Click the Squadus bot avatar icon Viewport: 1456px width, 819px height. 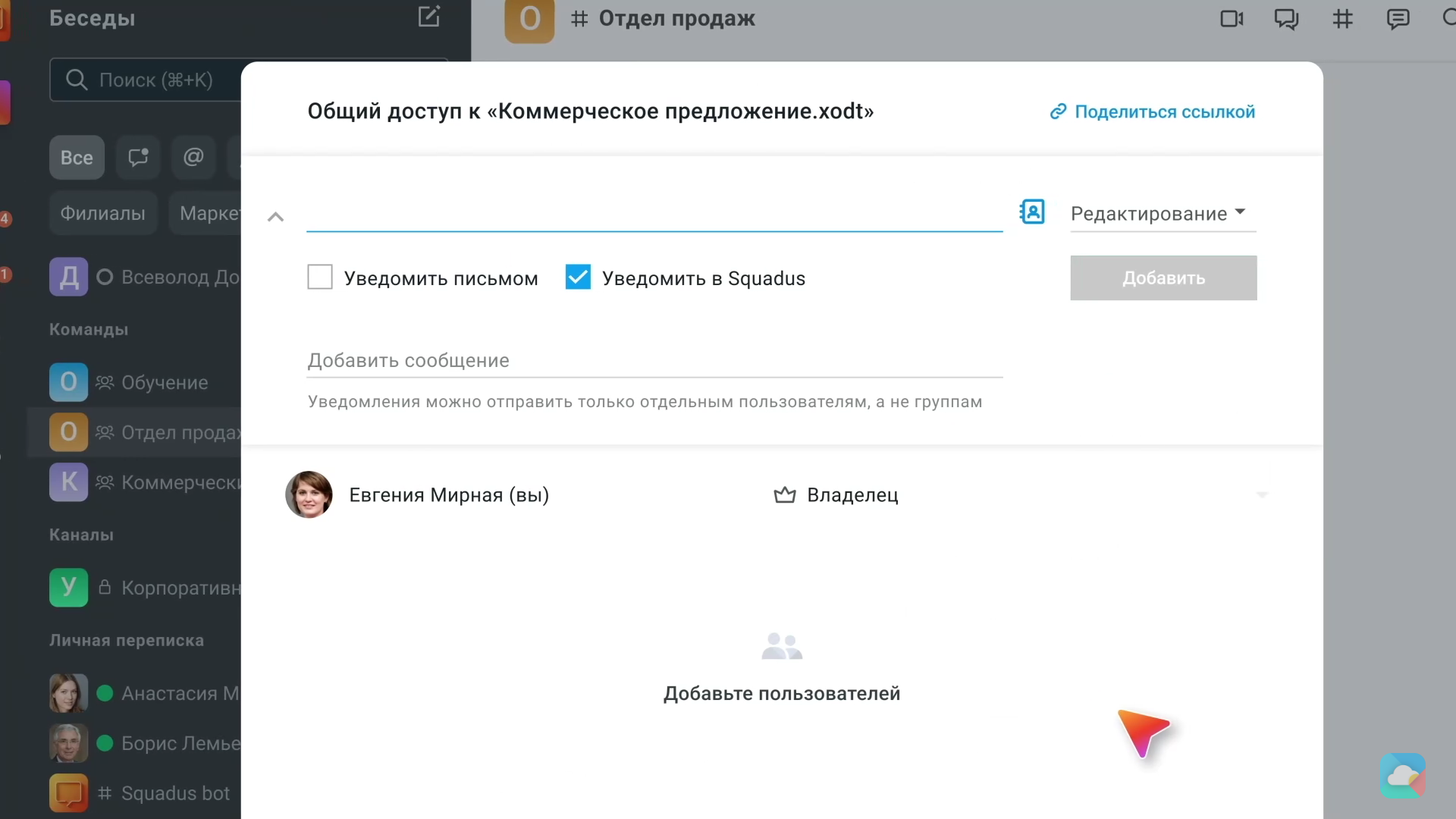click(x=68, y=792)
